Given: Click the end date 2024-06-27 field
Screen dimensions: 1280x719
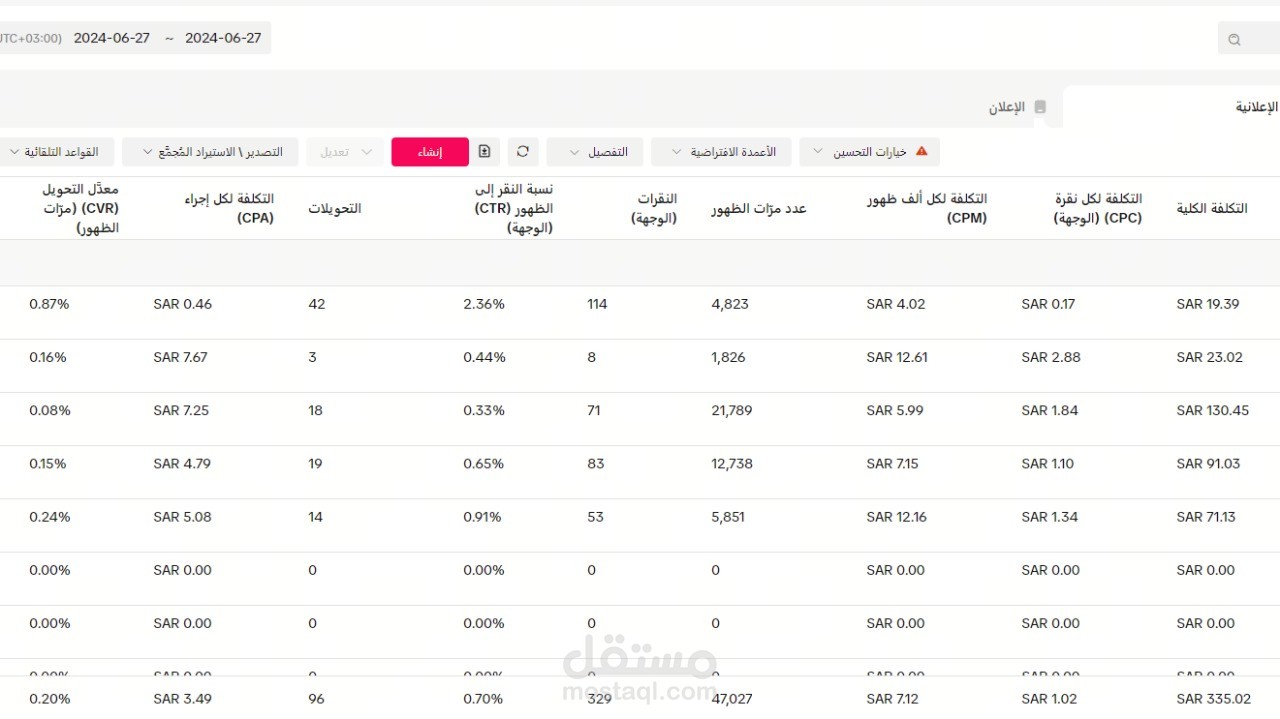Looking at the screenshot, I should coord(223,38).
